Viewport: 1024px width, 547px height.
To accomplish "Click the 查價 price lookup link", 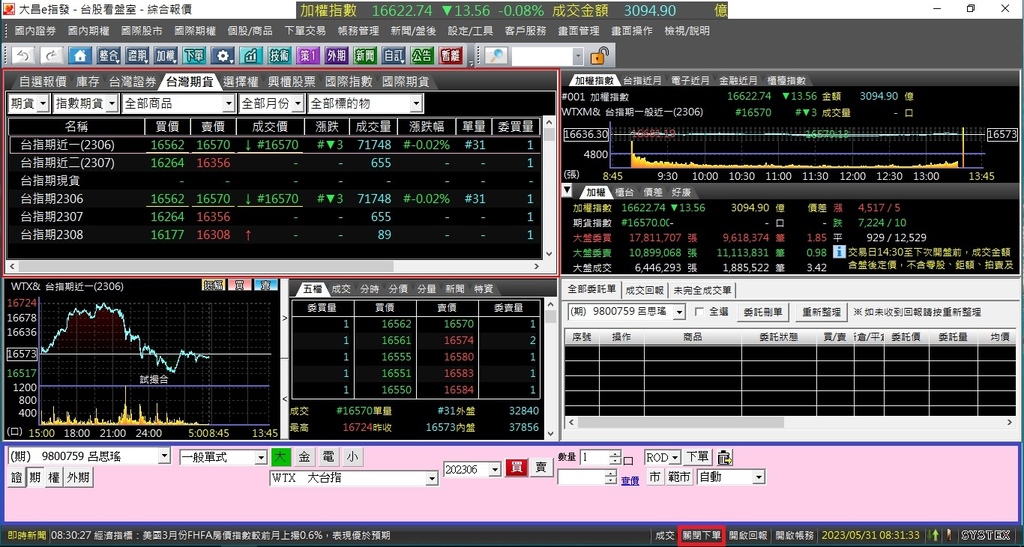I will (630, 480).
